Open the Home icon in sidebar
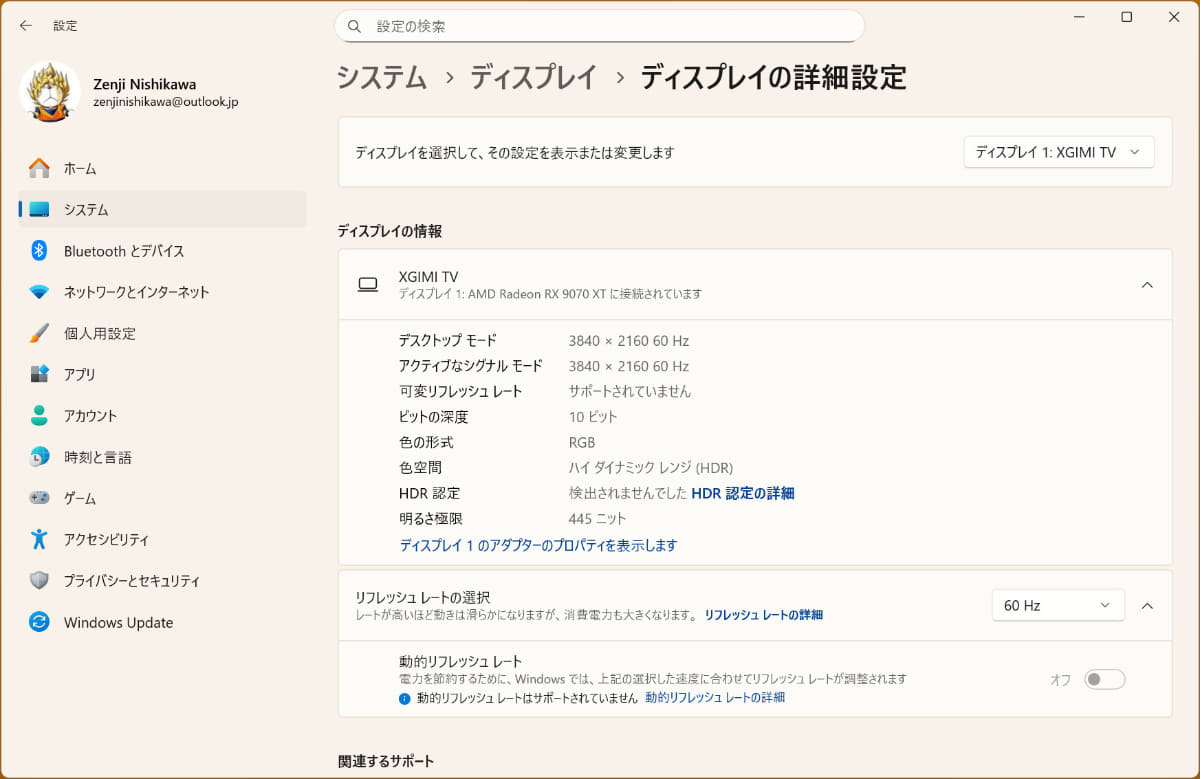The image size is (1200, 779). 39,168
